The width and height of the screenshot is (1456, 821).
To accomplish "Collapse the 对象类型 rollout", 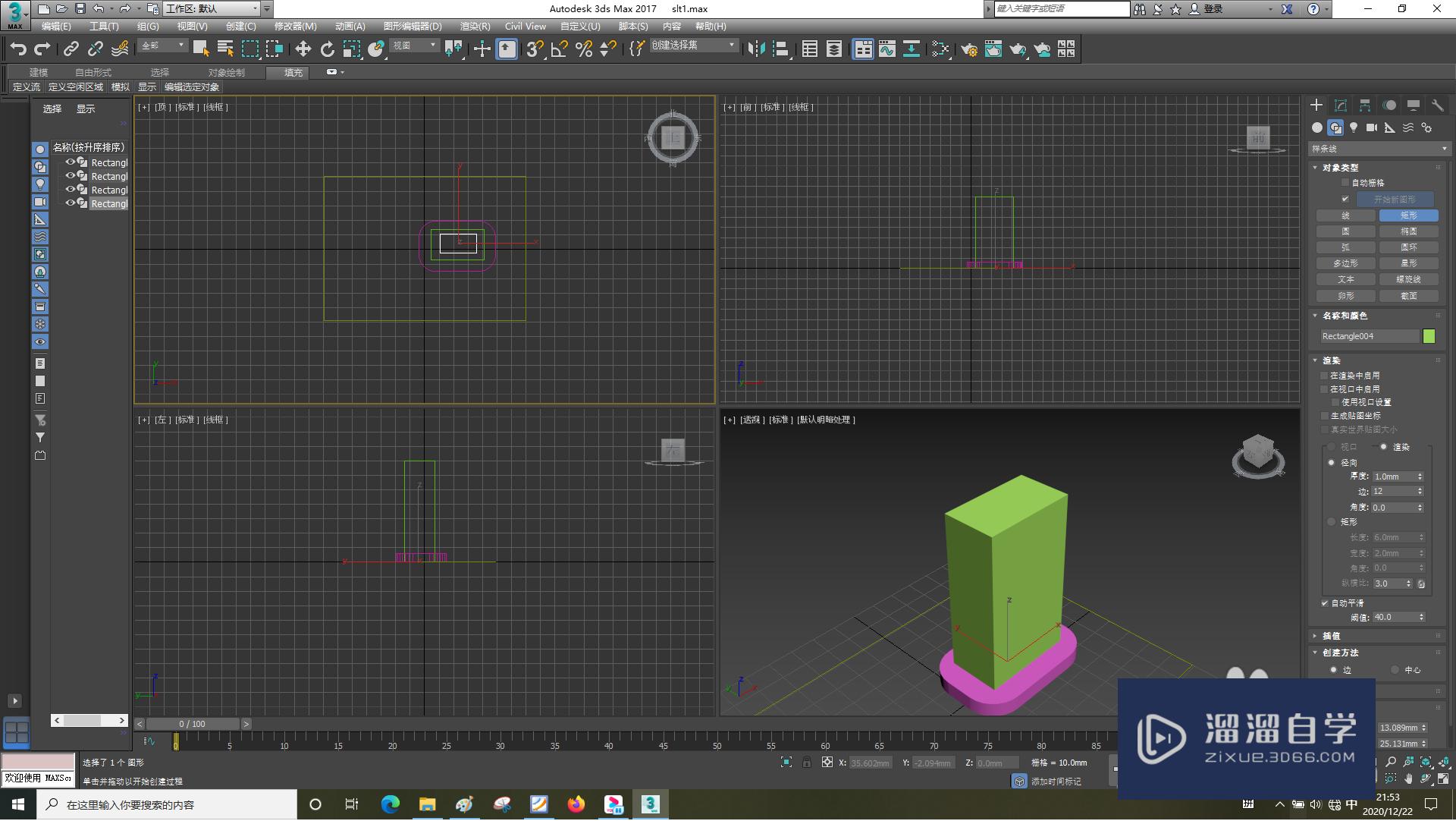I will point(1340,168).
